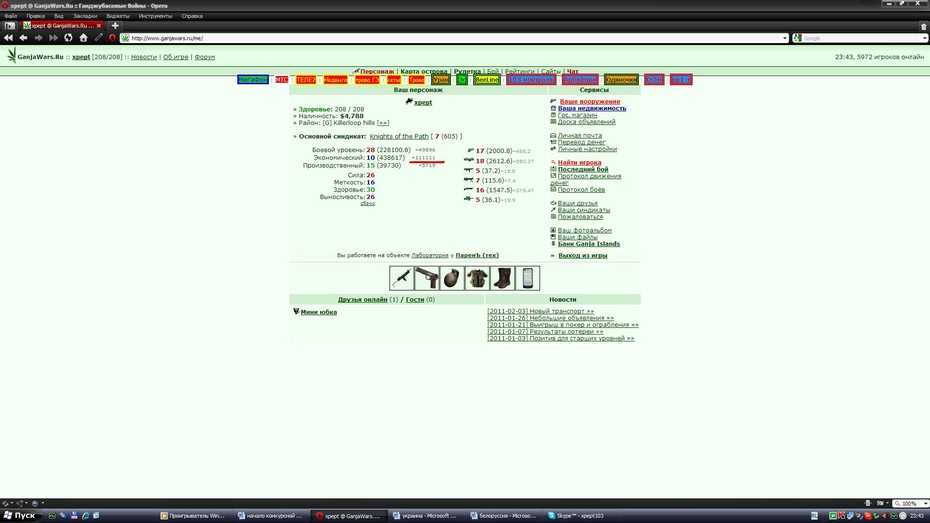Open the Последний бой link

[x=583, y=169]
